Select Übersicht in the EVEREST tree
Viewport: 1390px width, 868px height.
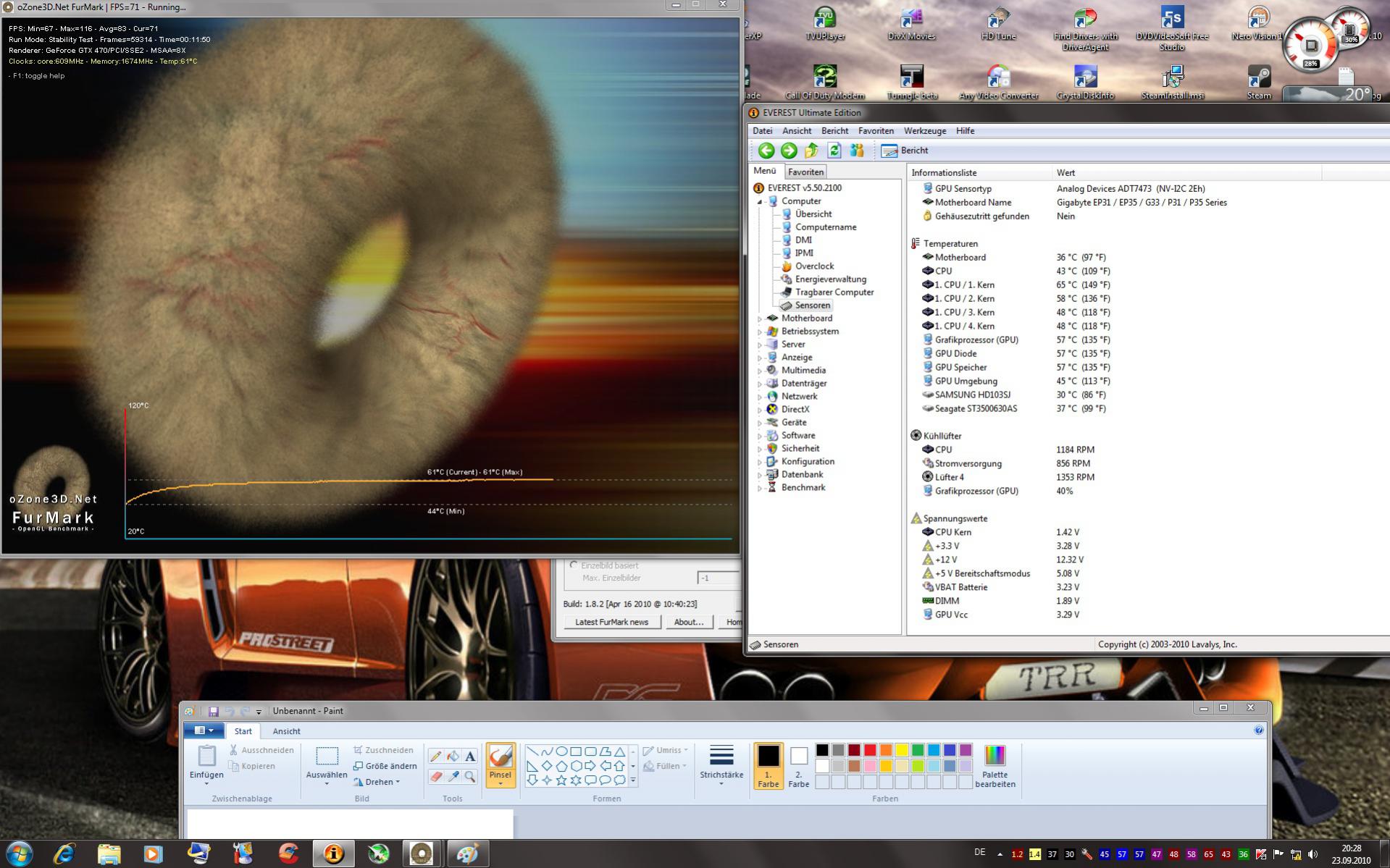(813, 214)
